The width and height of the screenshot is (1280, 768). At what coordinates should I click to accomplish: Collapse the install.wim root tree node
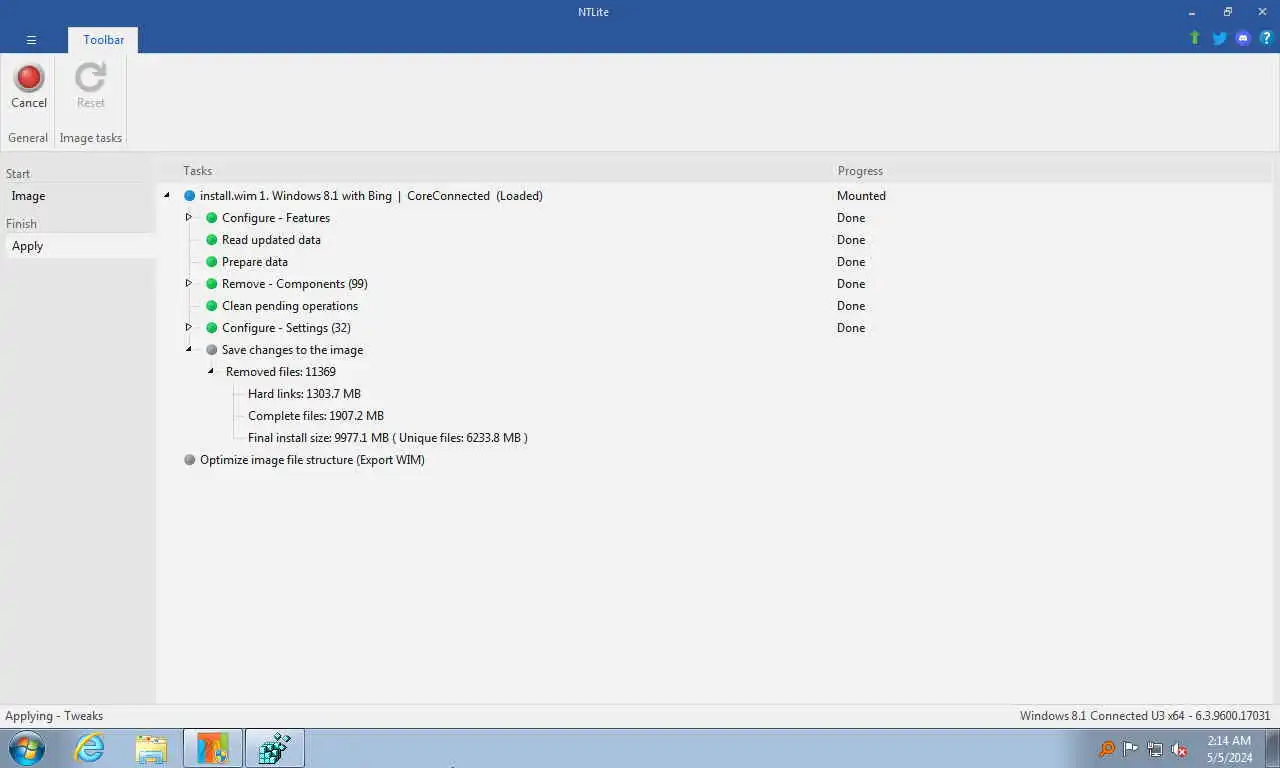(x=167, y=196)
